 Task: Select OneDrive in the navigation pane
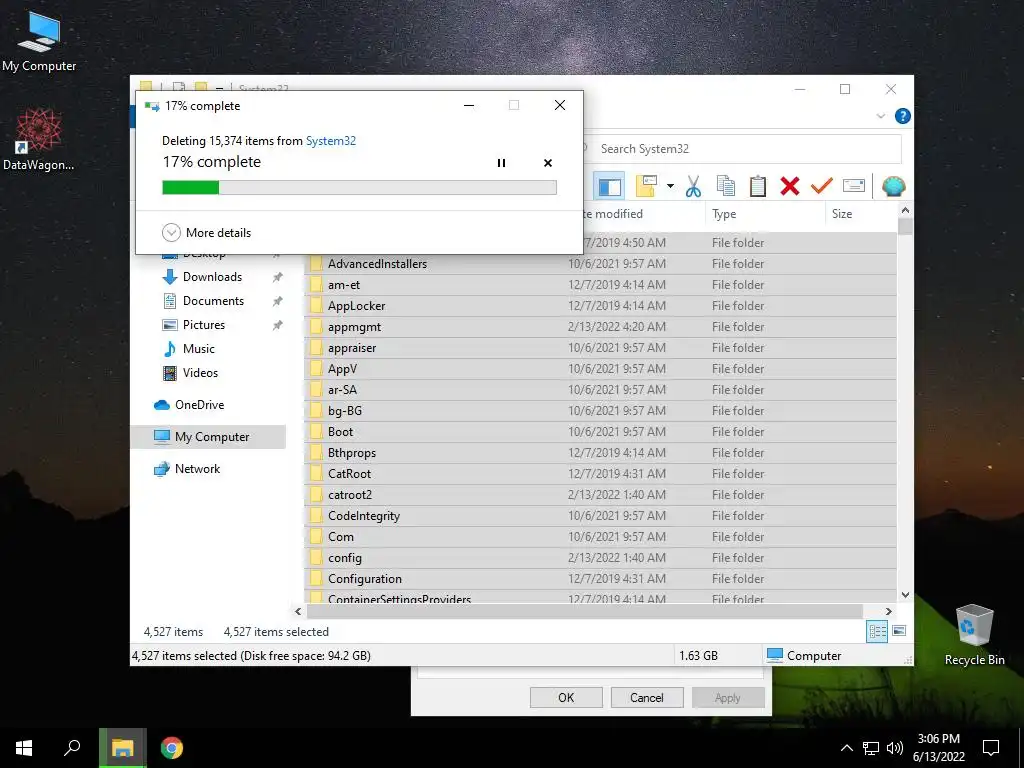point(199,405)
